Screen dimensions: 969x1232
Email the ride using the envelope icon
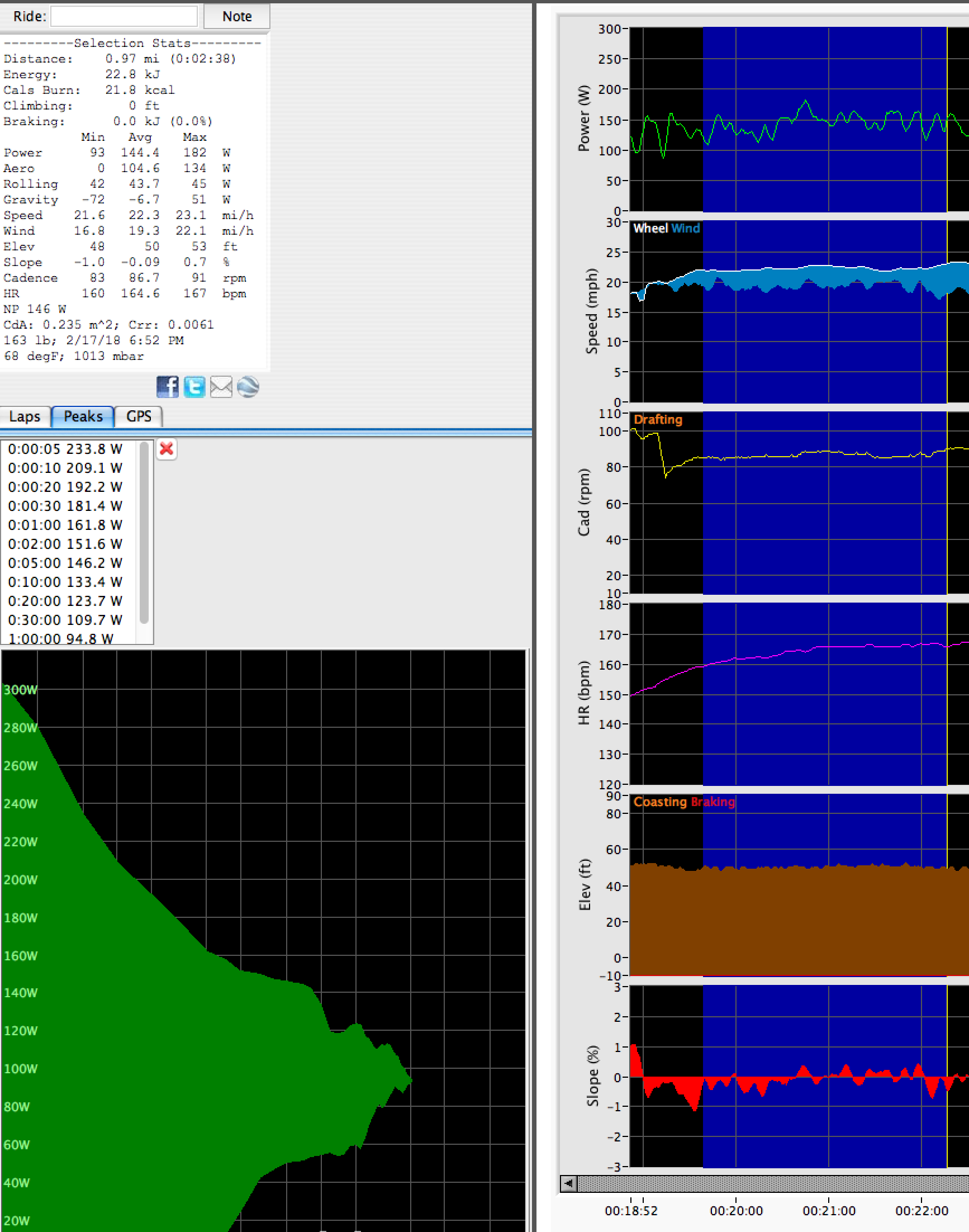(x=221, y=387)
